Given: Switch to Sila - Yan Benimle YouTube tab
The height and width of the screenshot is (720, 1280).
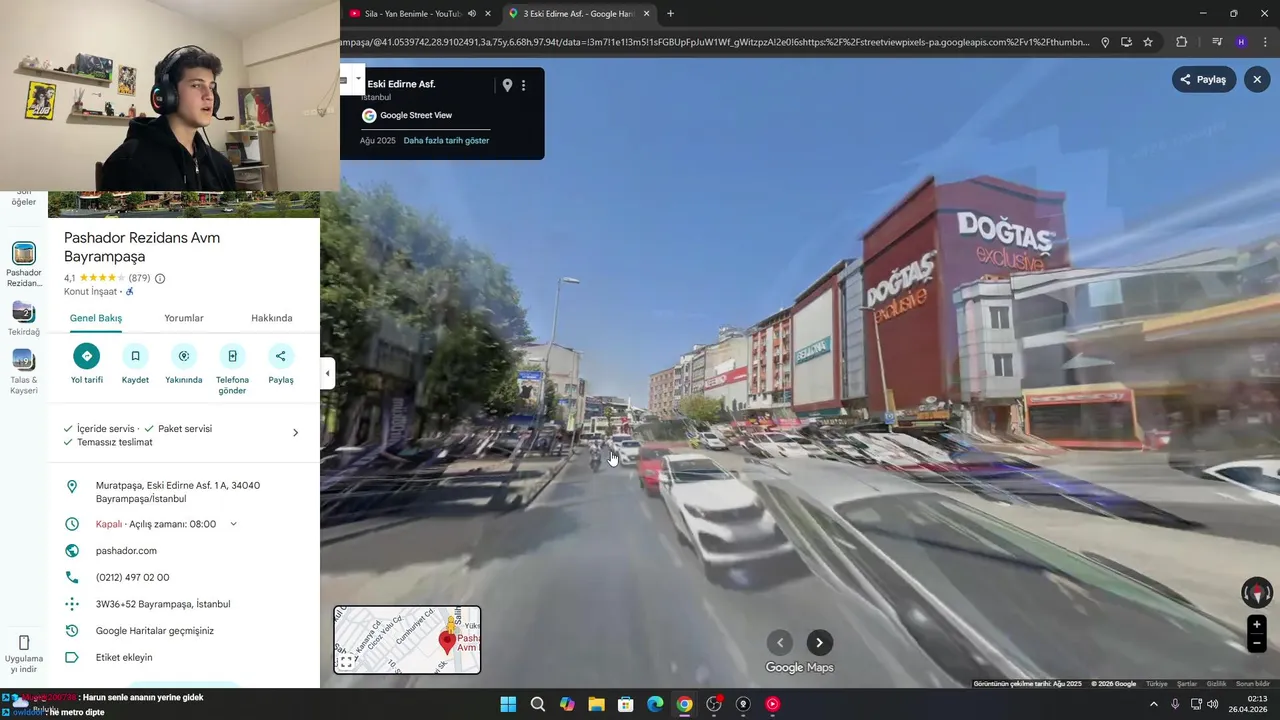Looking at the screenshot, I should pyautogui.click(x=412, y=14).
